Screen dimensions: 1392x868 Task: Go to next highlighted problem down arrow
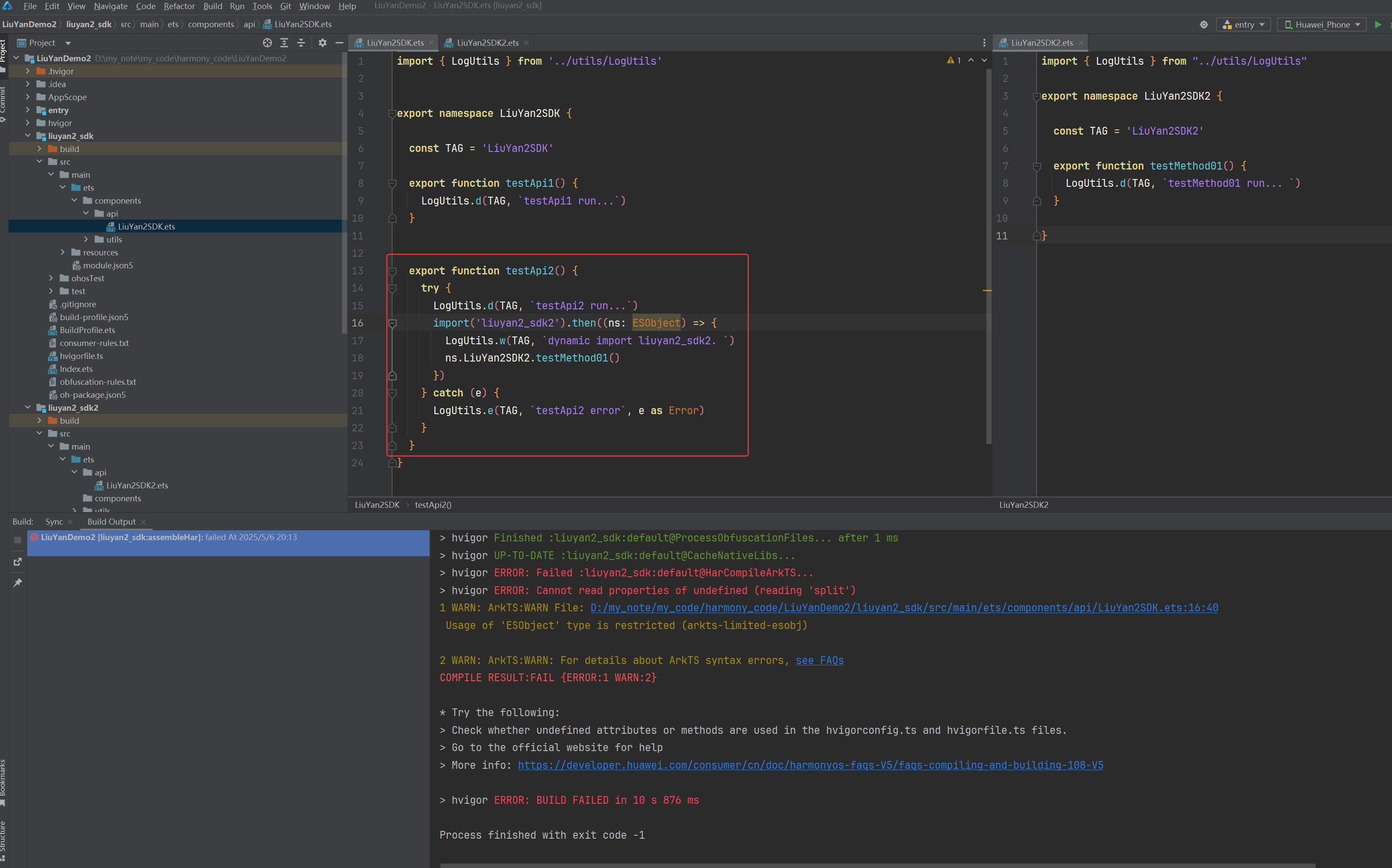click(984, 60)
